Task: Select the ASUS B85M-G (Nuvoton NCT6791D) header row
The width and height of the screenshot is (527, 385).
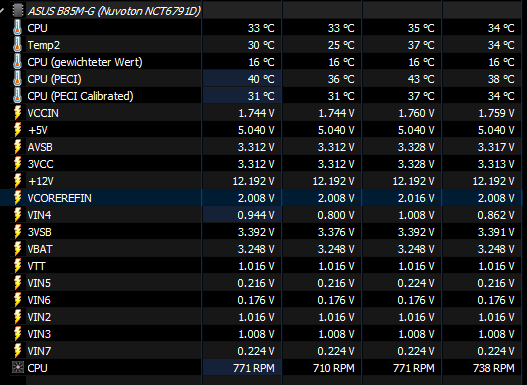Action: coord(261,10)
